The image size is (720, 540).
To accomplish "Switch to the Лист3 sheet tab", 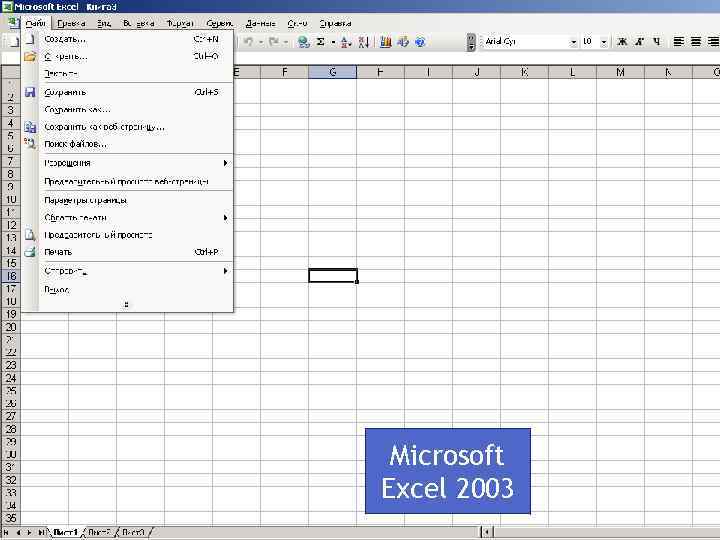I will point(134,532).
